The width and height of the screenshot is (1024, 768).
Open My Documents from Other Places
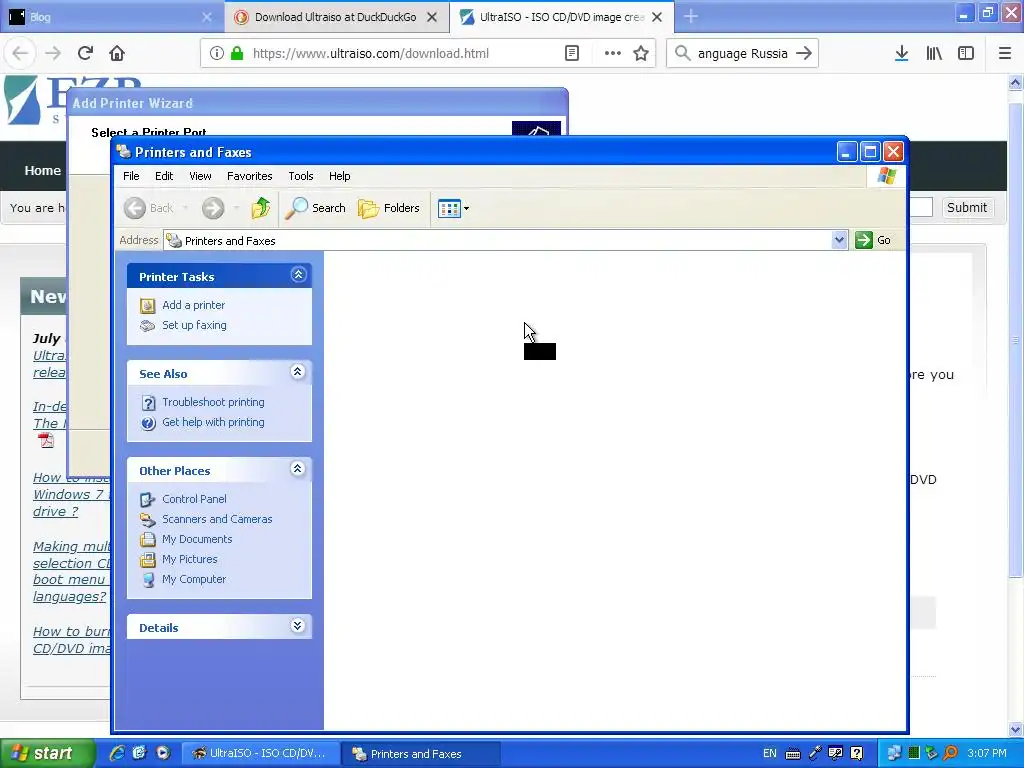(x=197, y=539)
